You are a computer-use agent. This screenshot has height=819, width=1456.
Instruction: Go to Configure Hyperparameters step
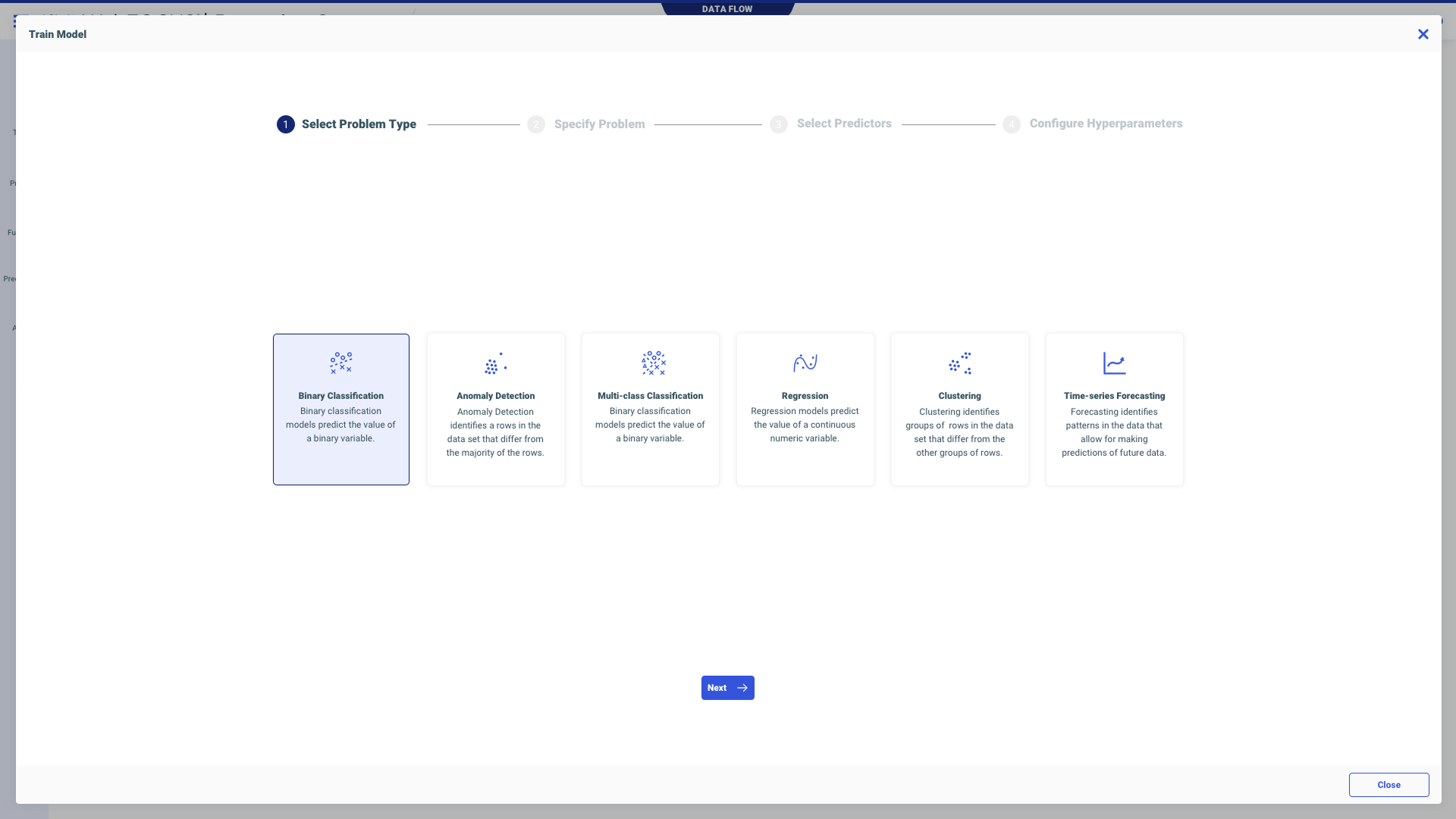(1105, 124)
